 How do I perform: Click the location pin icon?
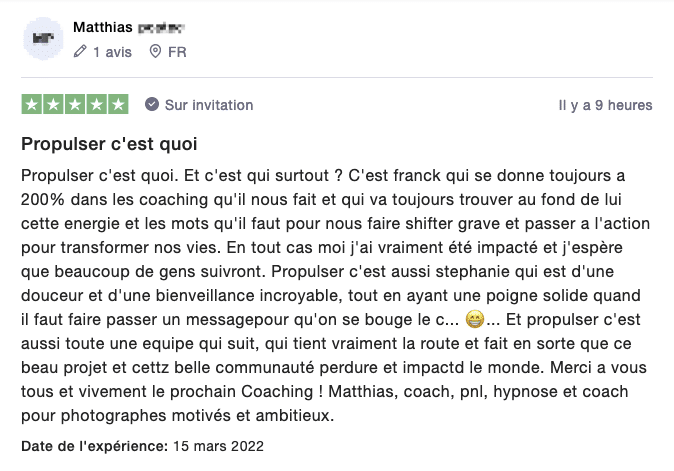155,52
